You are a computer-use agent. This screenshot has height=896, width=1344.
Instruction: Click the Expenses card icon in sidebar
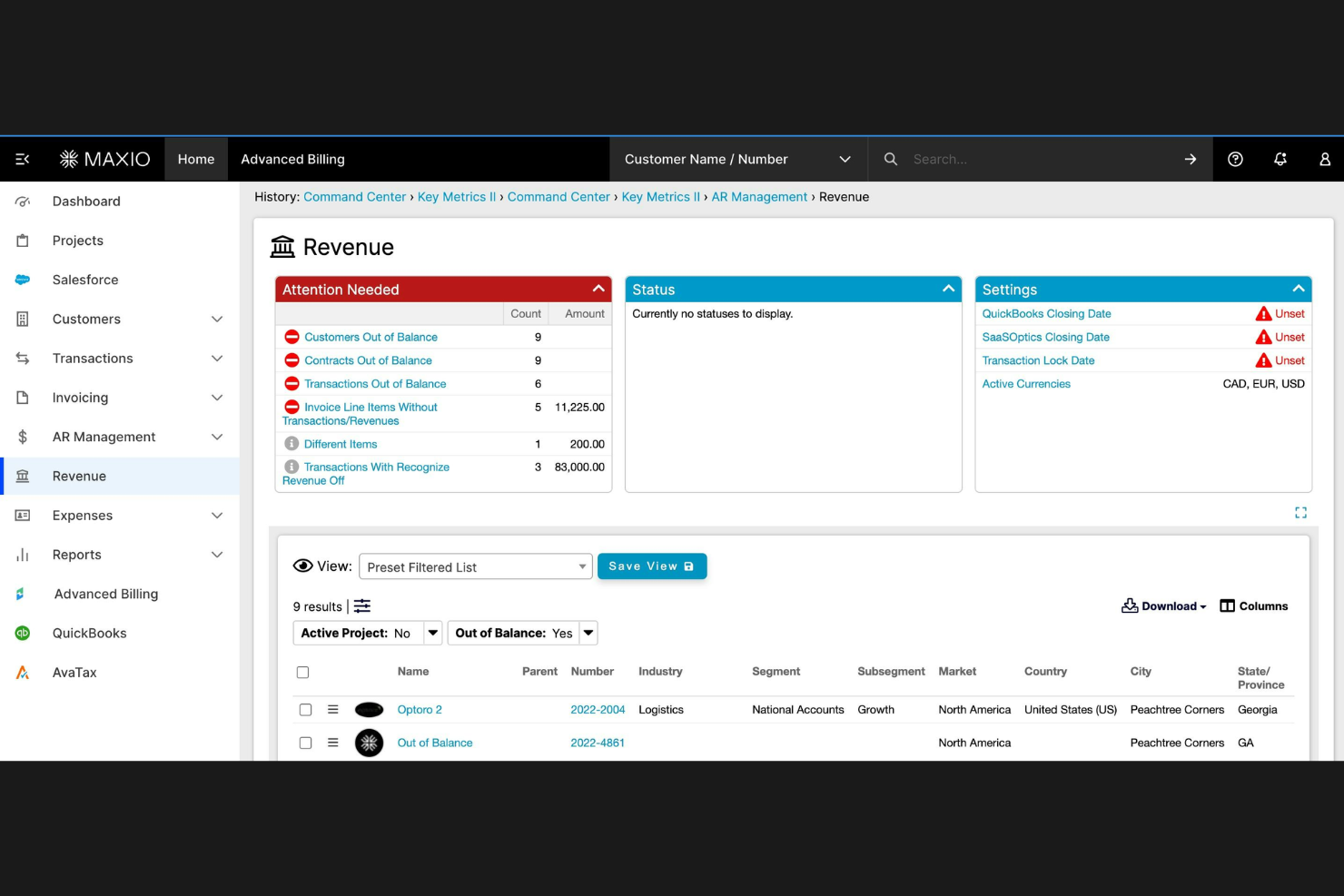tap(23, 516)
